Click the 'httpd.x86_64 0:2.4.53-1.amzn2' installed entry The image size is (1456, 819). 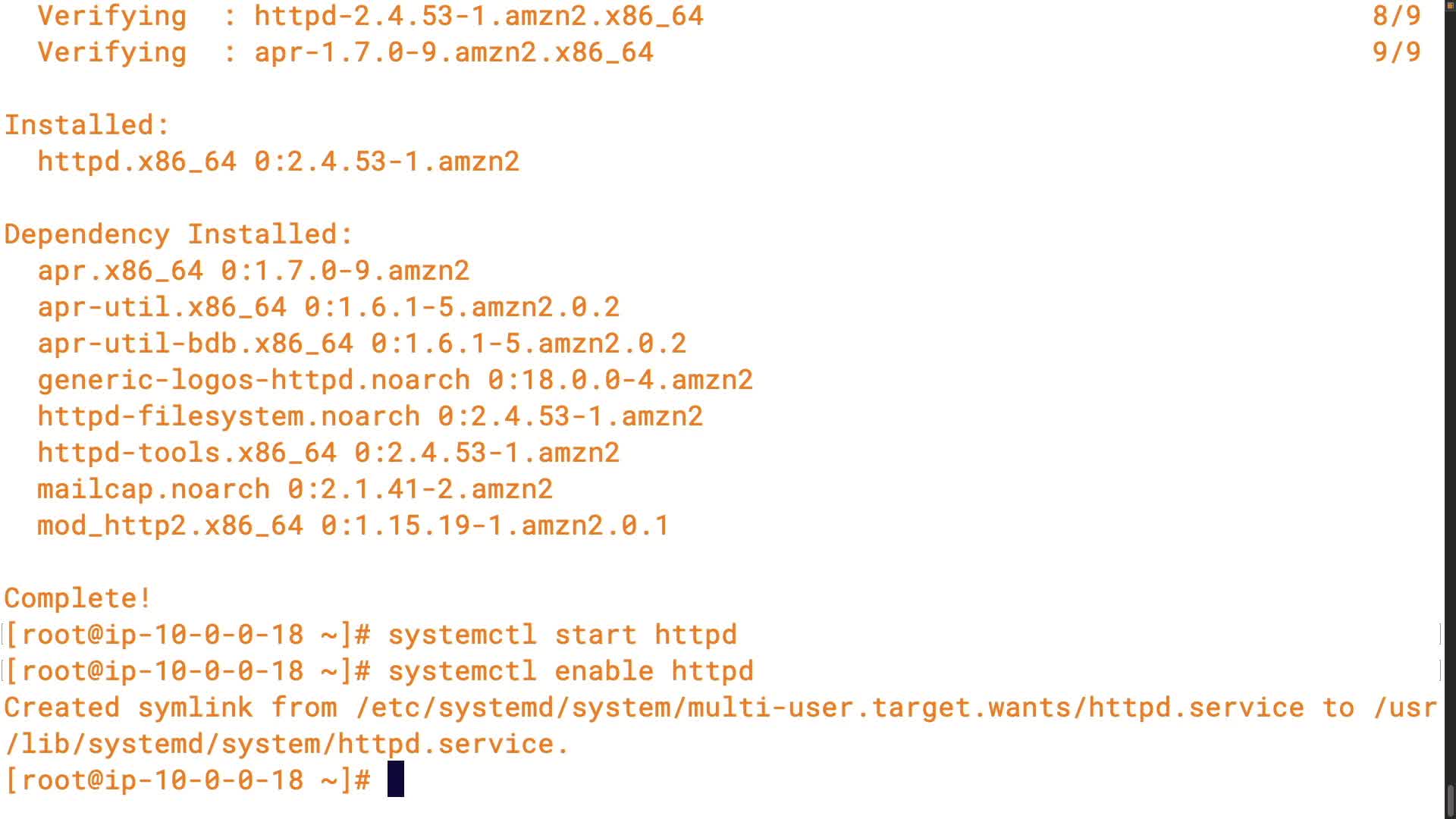tap(278, 161)
